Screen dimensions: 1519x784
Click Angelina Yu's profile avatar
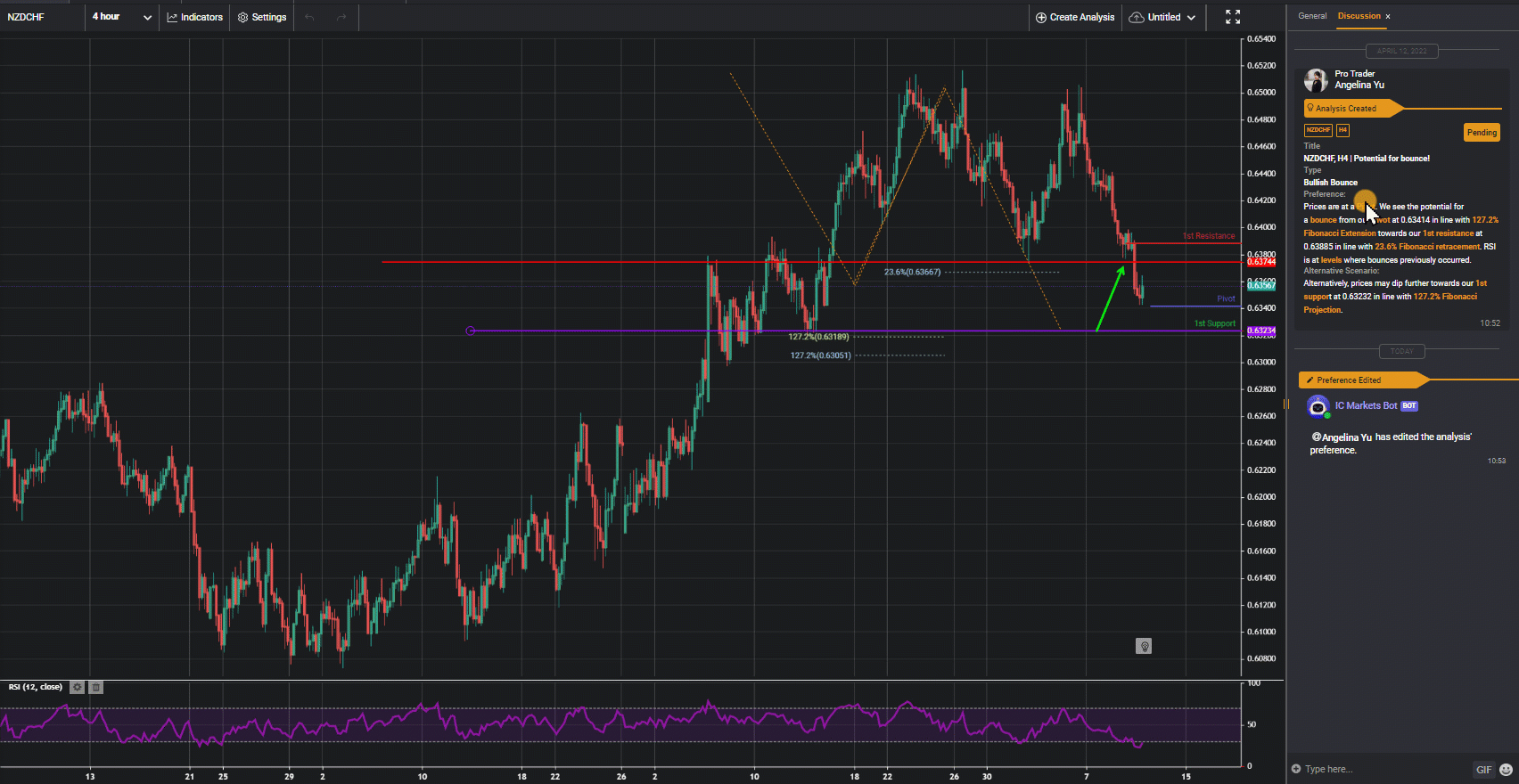point(1316,80)
